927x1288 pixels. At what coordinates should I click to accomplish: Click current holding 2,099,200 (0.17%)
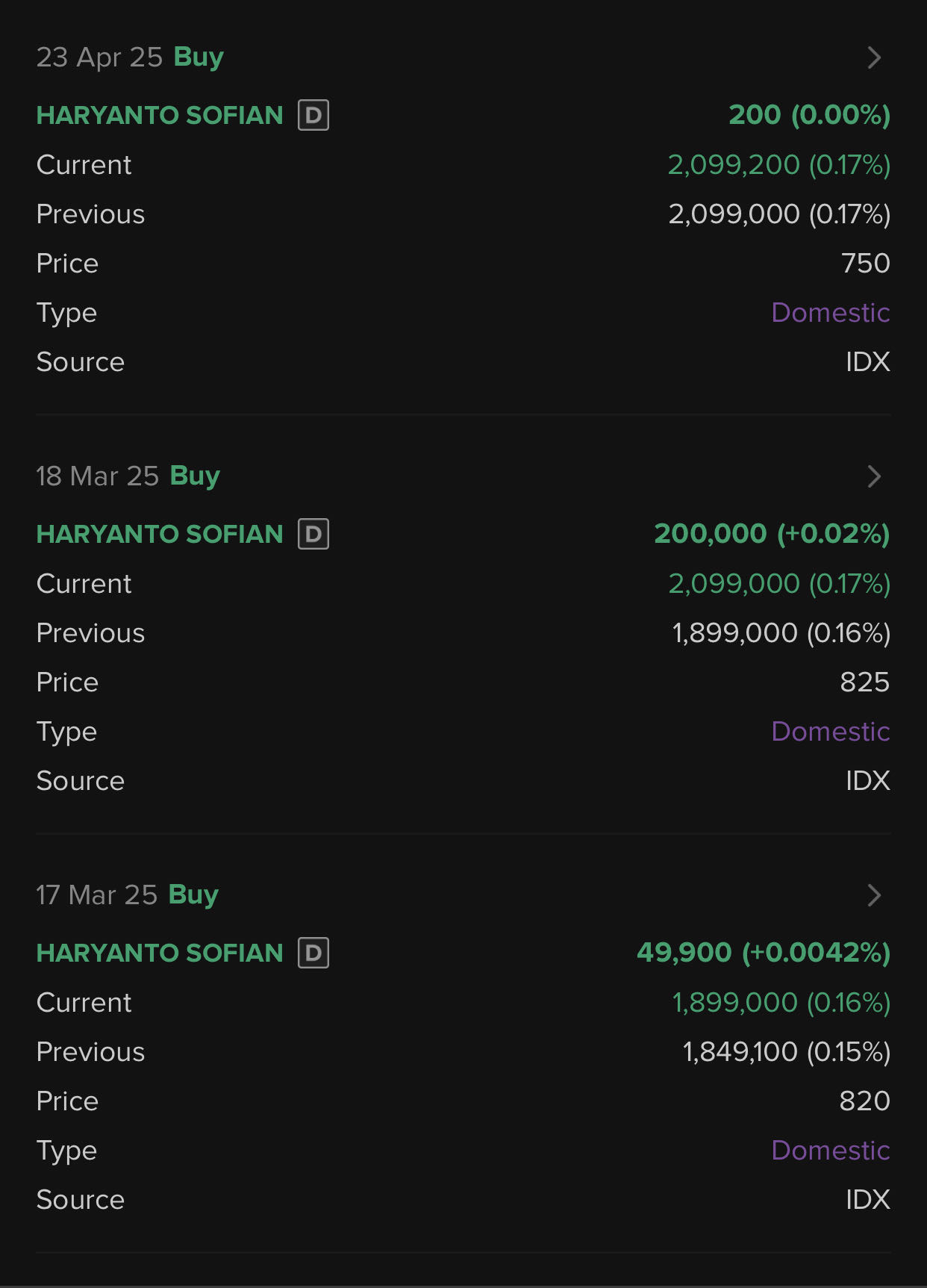[x=778, y=164]
